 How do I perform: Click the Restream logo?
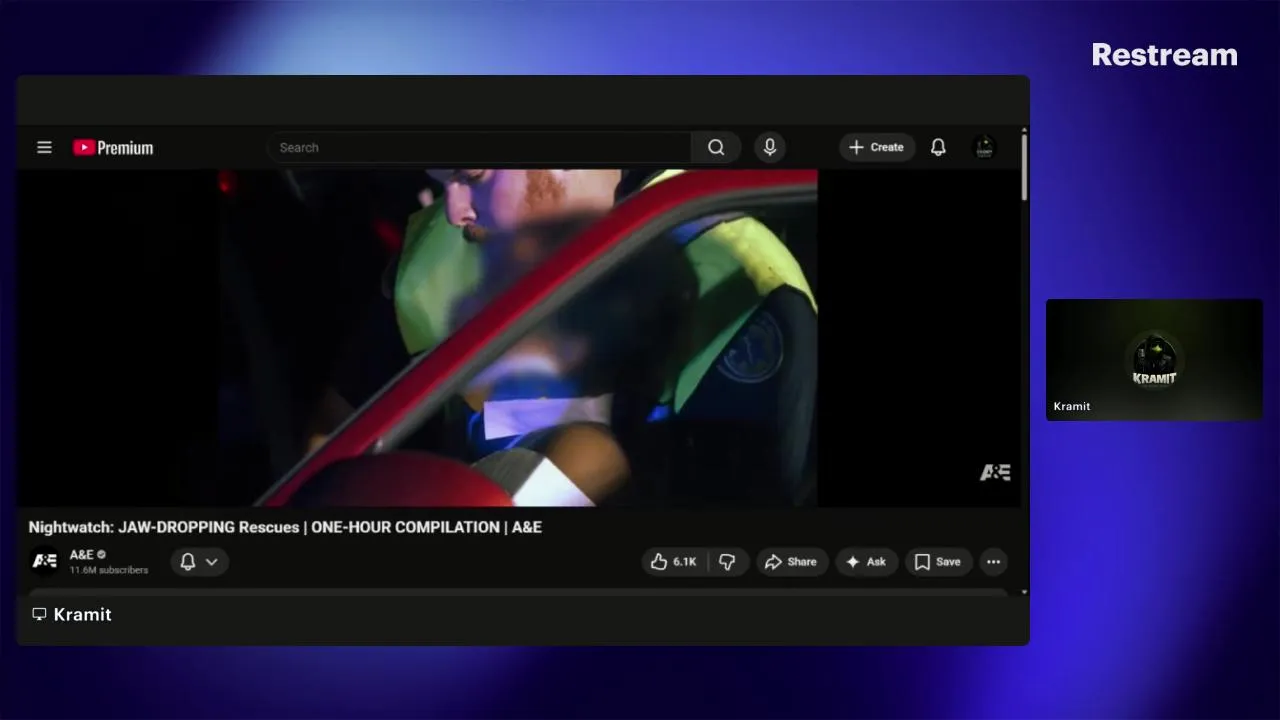coord(1164,55)
